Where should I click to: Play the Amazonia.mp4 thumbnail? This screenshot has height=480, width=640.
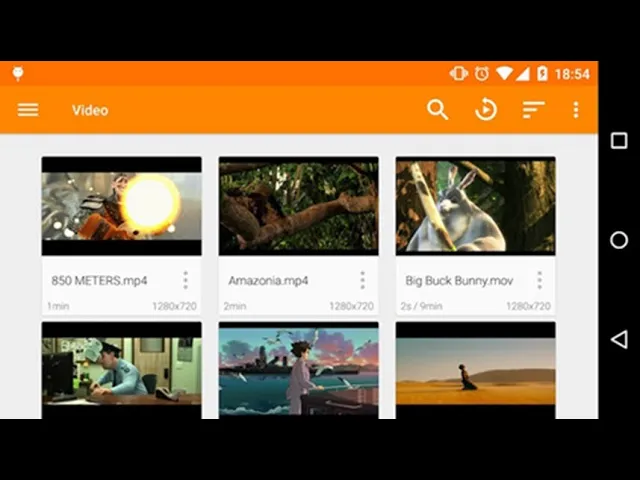pyautogui.click(x=298, y=206)
